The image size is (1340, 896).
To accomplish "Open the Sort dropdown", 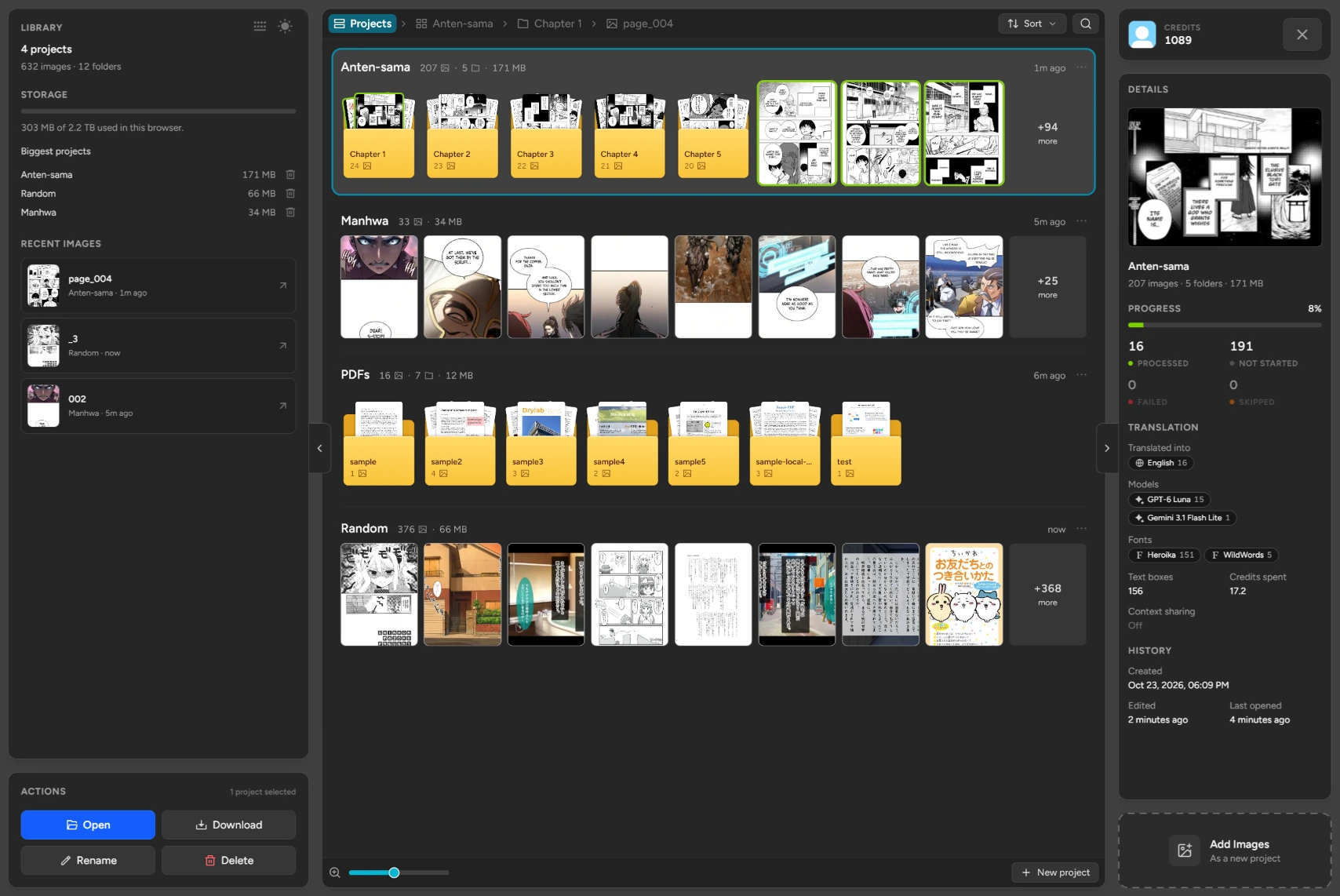I will [1032, 24].
